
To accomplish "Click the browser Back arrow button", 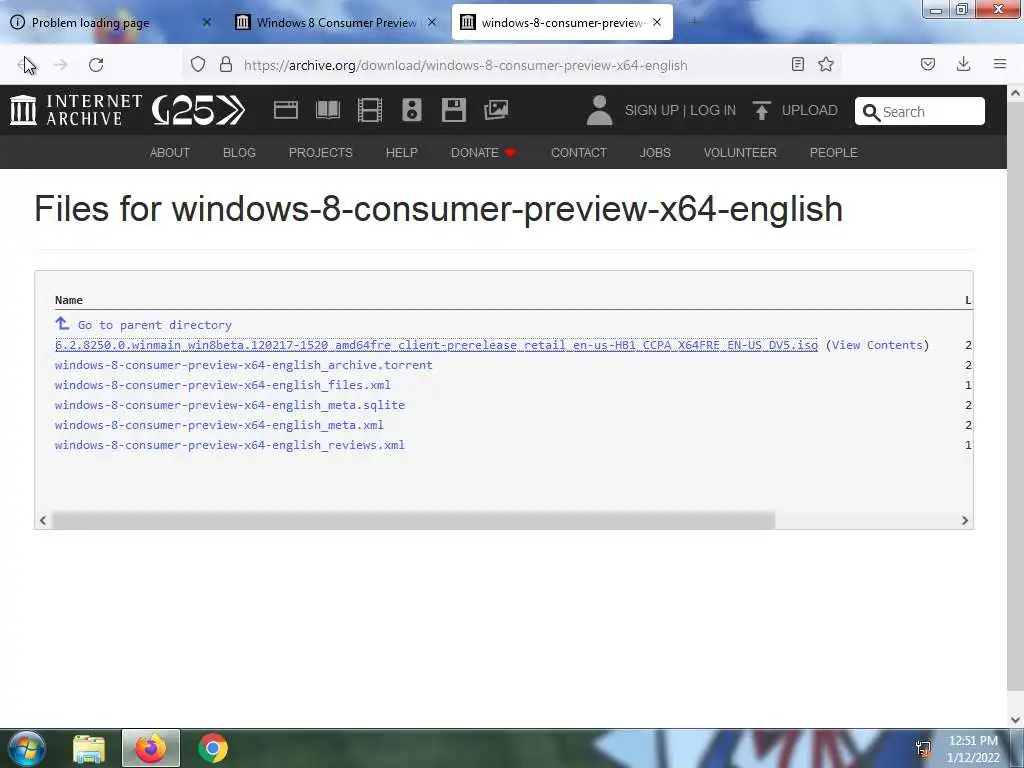I will [x=25, y=65].
